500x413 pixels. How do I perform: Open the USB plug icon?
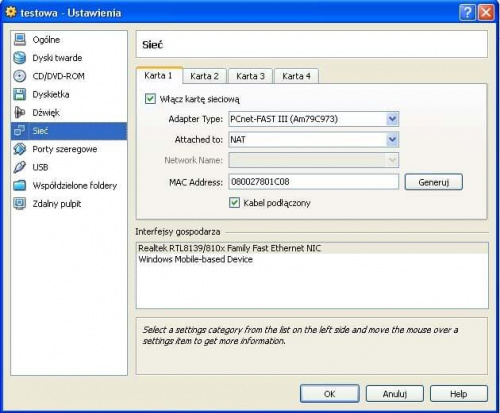20,167
